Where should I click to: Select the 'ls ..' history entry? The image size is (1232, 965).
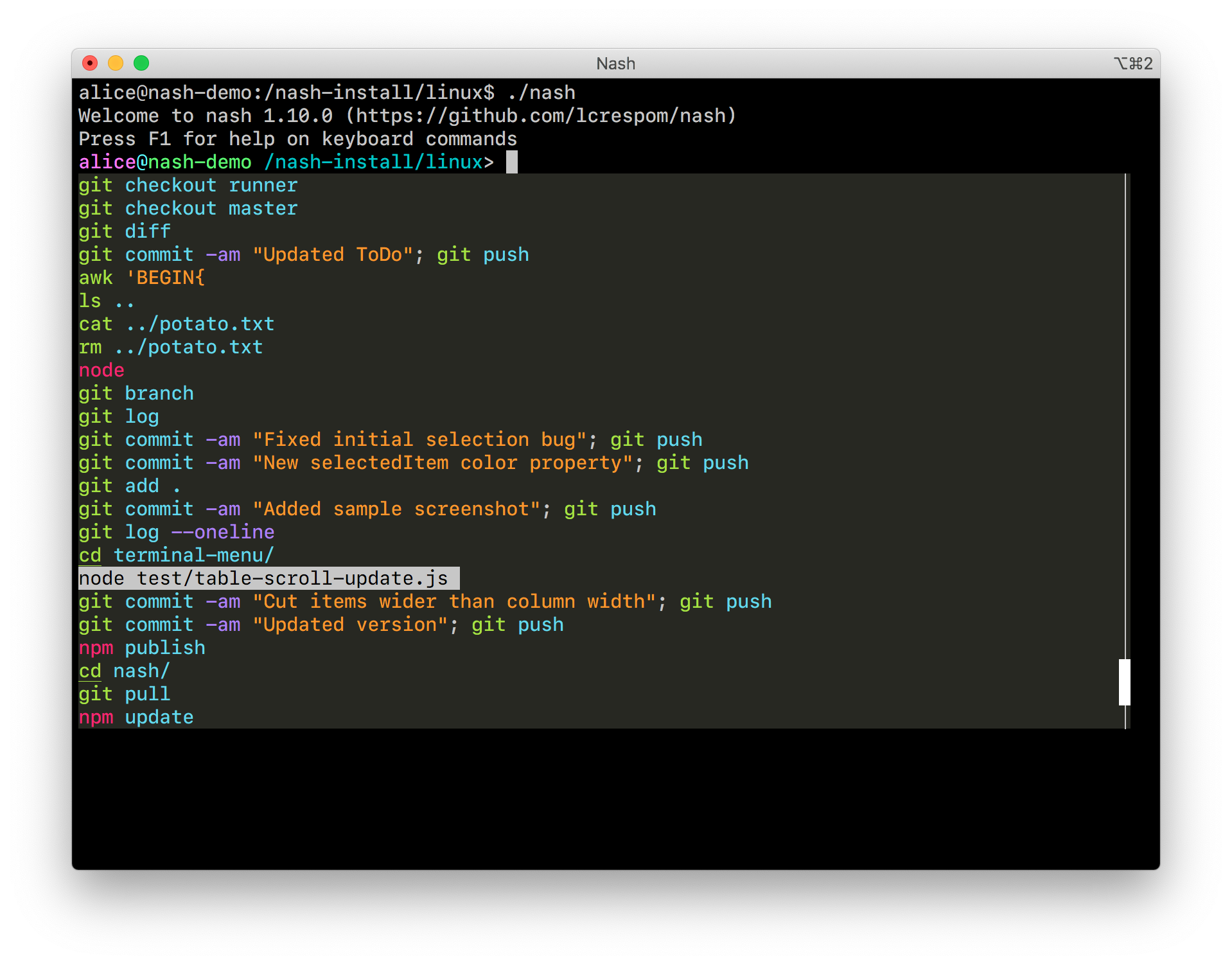point(107,301)
